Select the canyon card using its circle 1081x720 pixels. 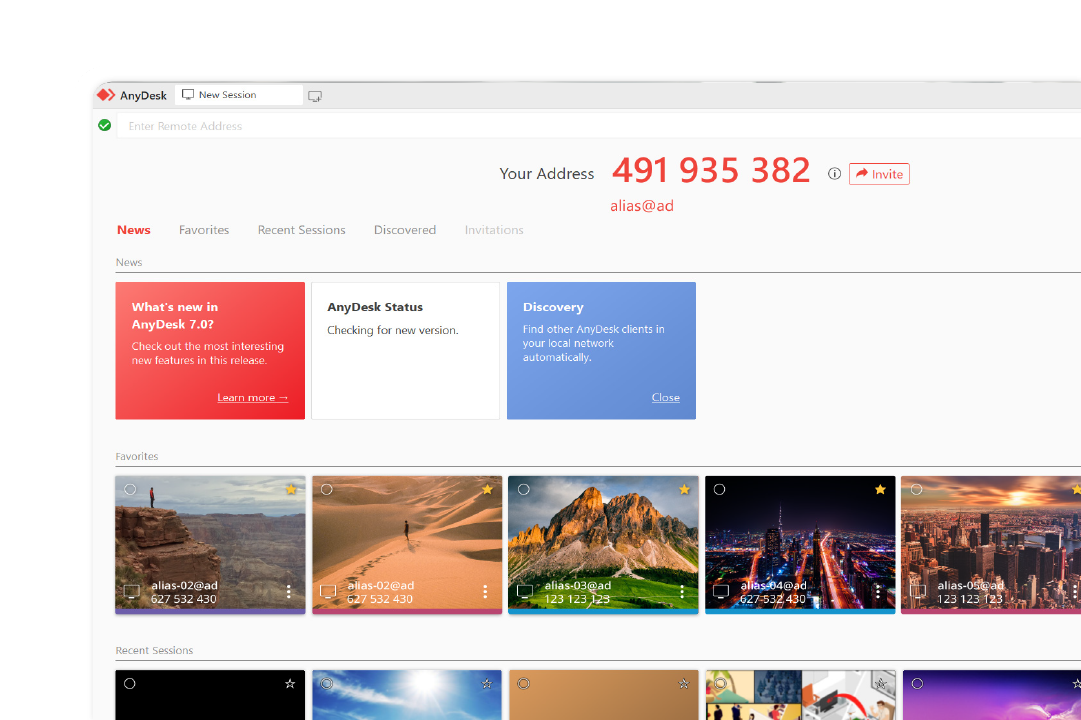[x=130, y=490]
